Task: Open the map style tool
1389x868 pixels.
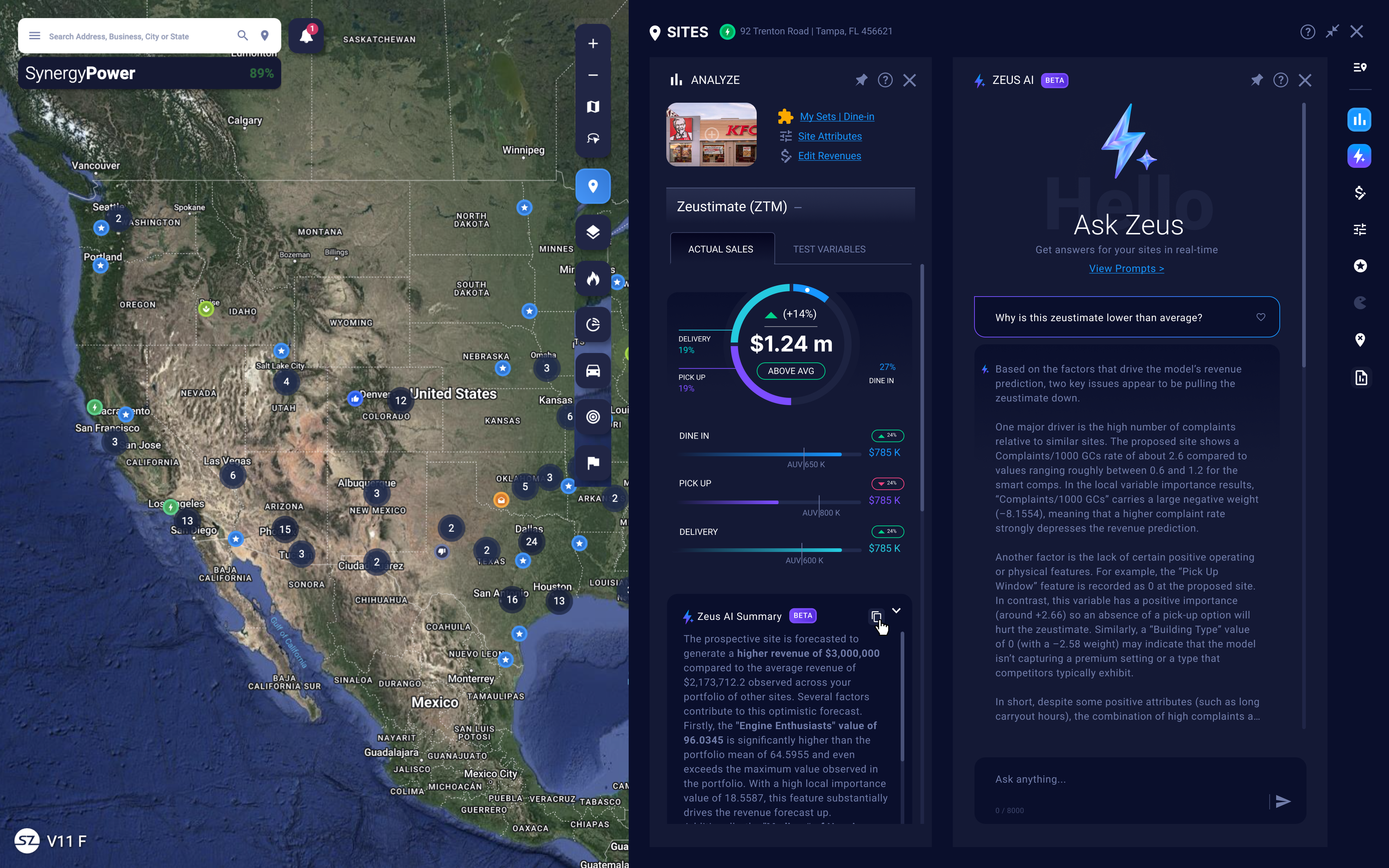Action: [x=593, y=107]
